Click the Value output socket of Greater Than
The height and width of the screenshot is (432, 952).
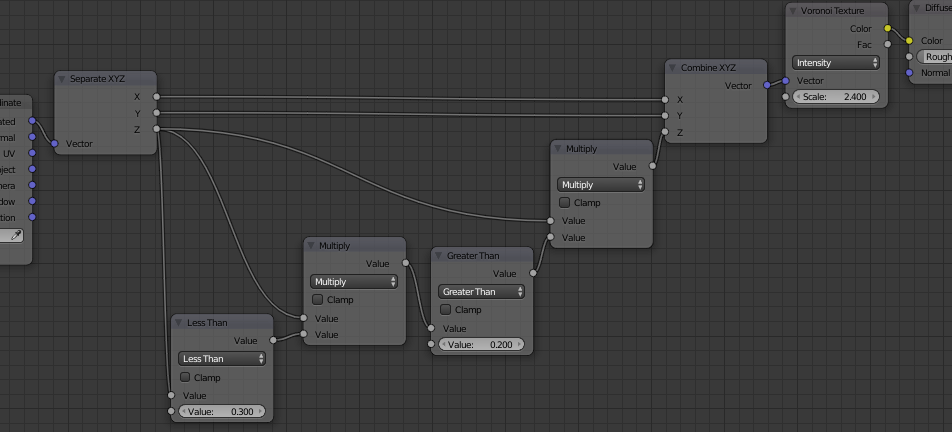(532, 273)
